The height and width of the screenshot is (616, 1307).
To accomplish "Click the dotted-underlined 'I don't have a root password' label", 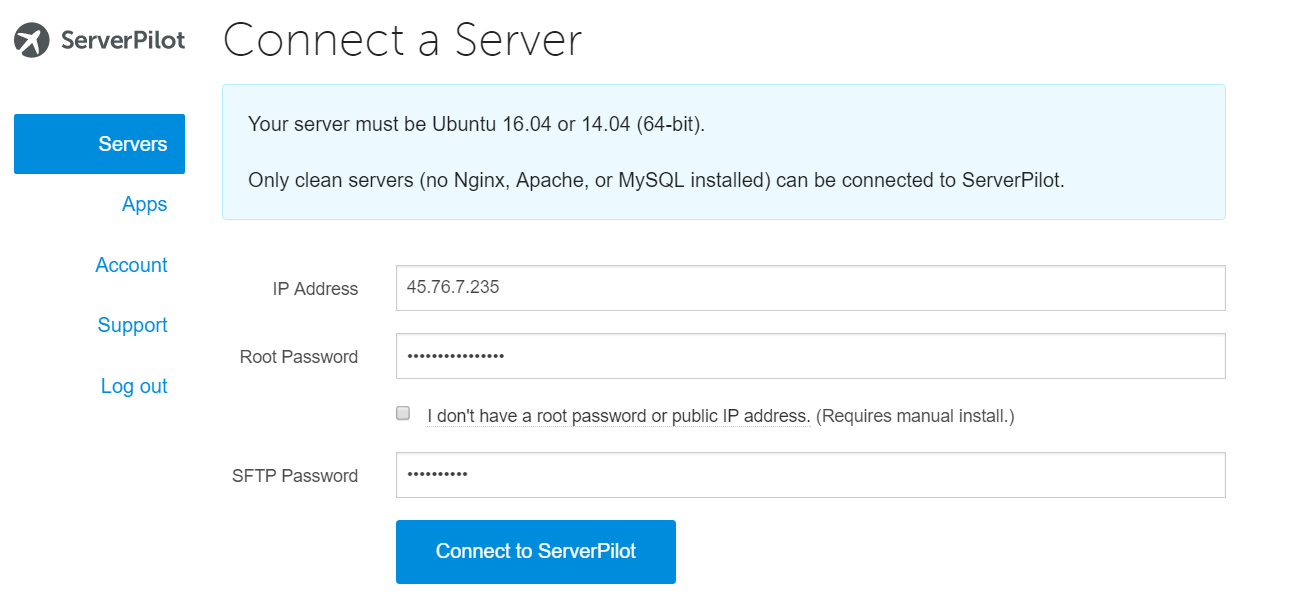I will (618, 416).
